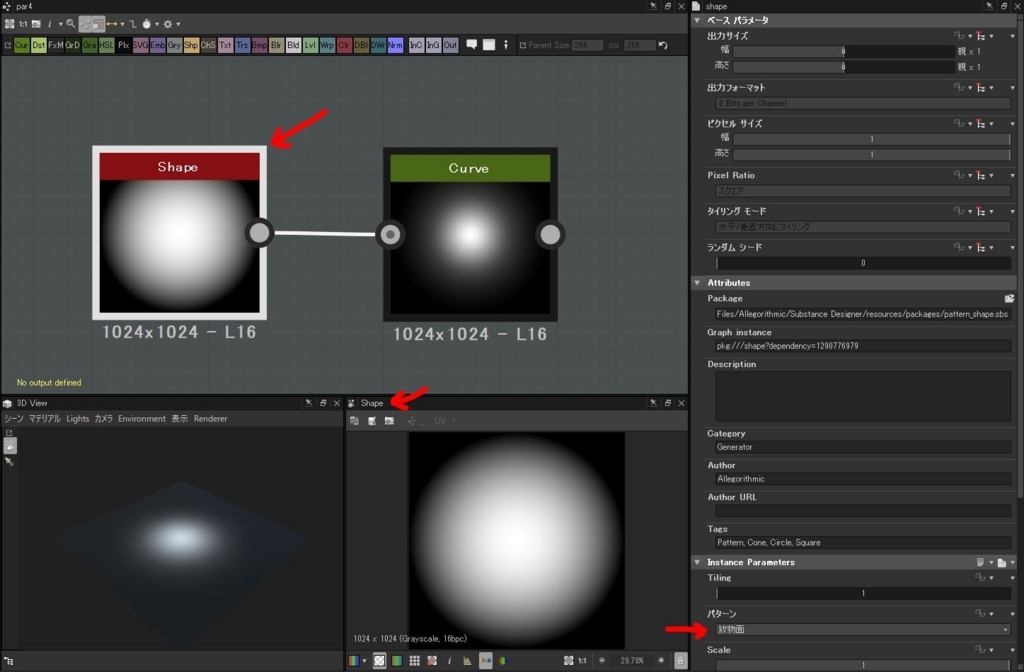Add an Output (Out) node

coord(451,45)
